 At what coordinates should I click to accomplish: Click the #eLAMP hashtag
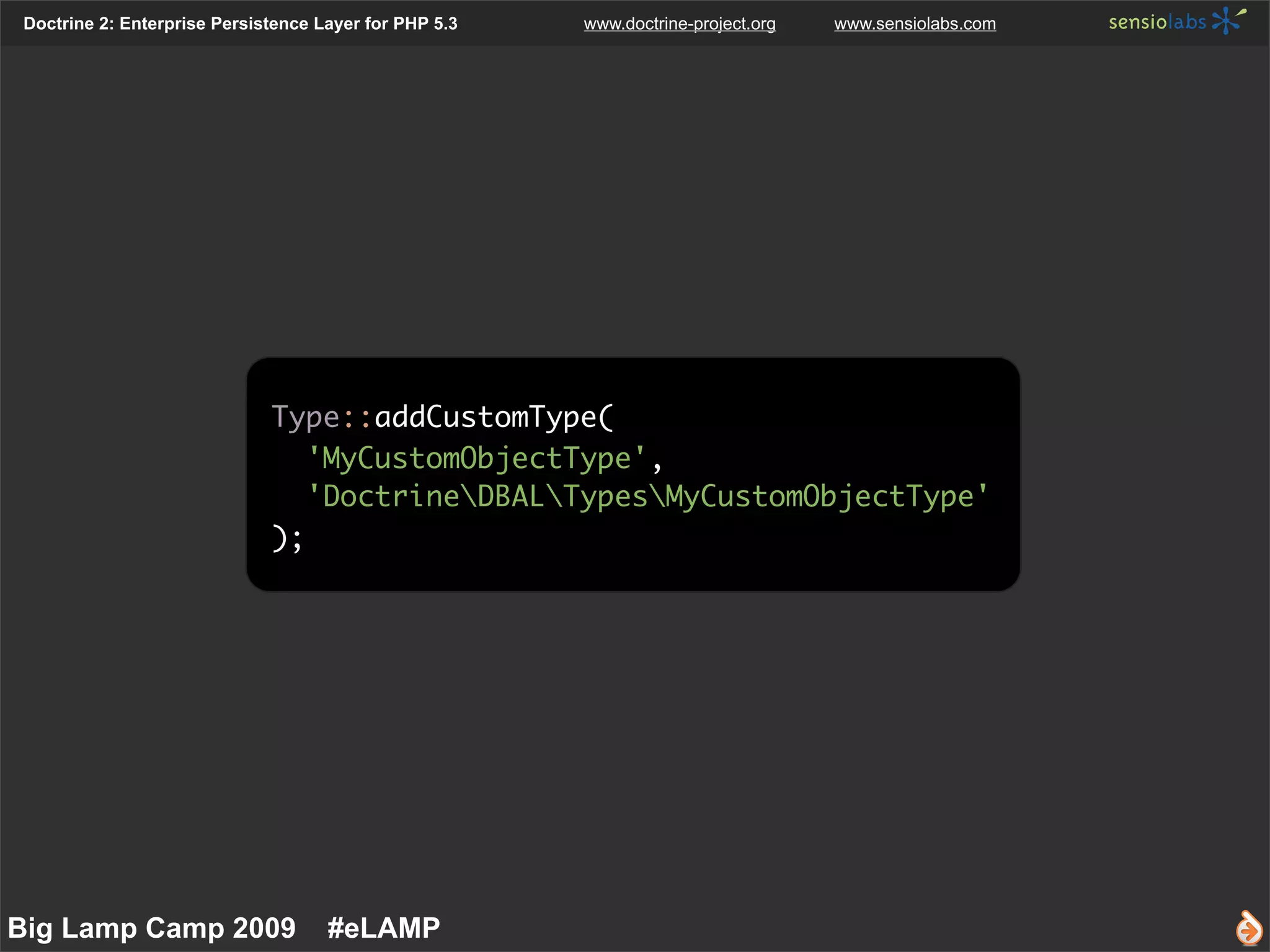click(383, 928)
